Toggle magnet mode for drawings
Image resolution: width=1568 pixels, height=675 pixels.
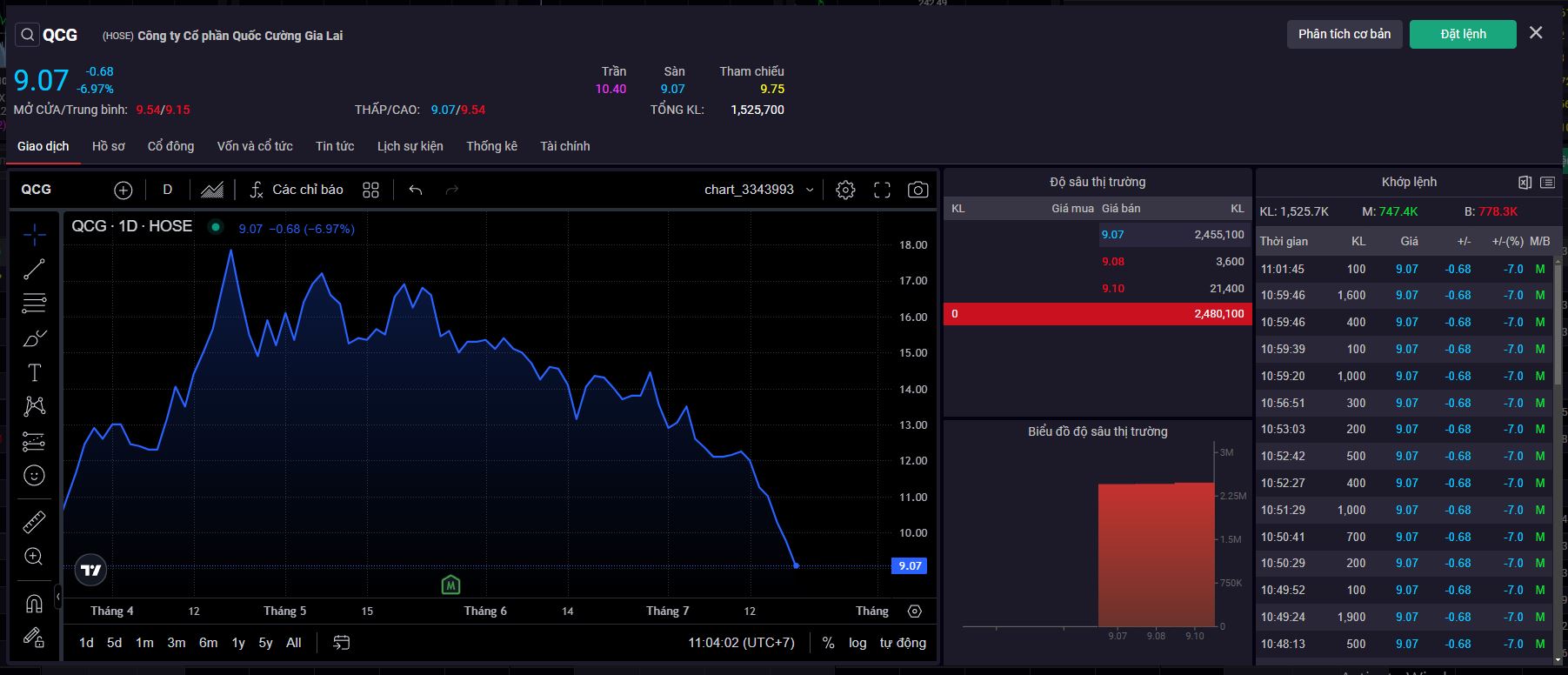coord(35,603)
